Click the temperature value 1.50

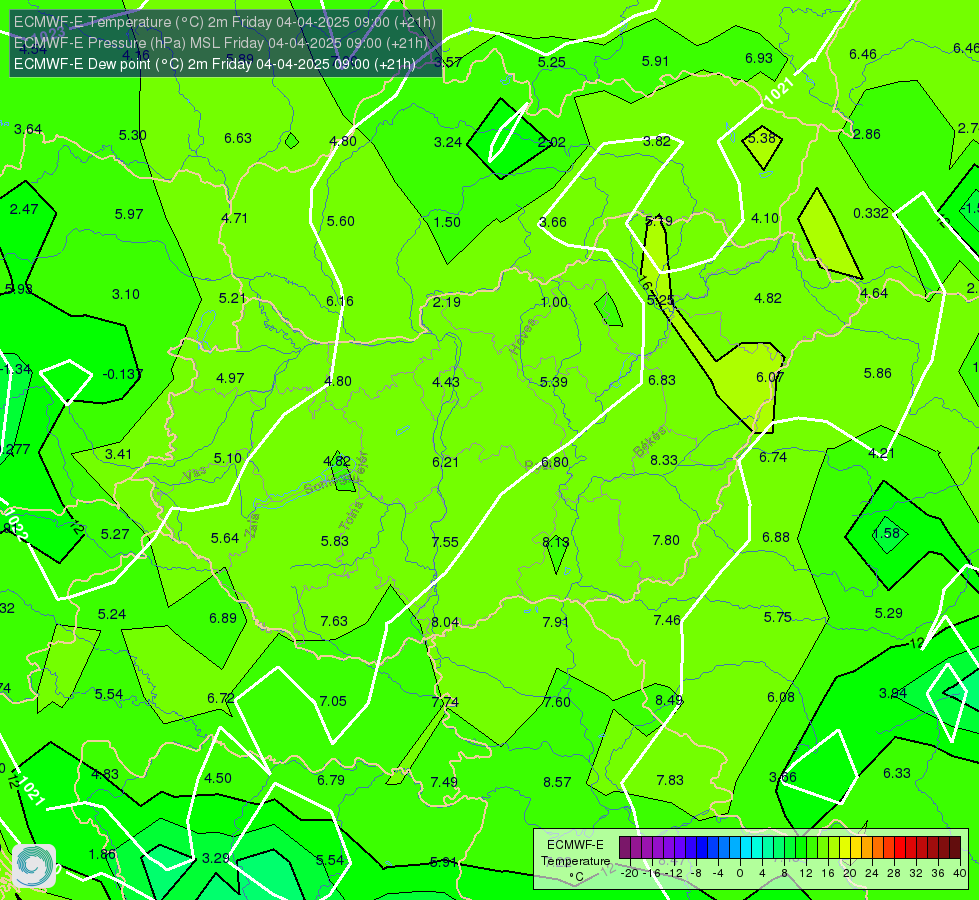447,222
